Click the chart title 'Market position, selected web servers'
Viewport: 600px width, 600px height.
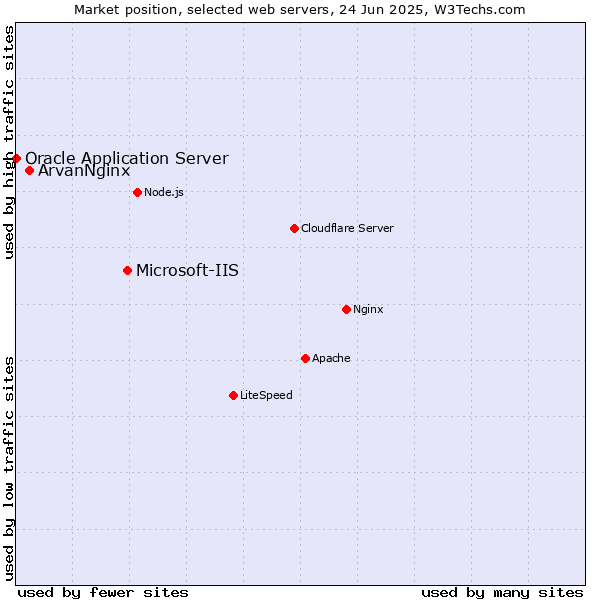click(x=203, y=10)
